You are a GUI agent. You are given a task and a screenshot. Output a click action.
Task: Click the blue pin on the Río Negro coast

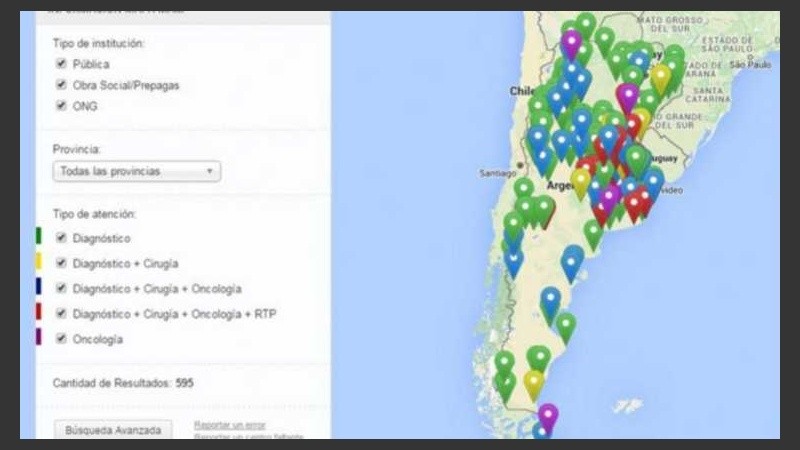(x=572, y=262)
